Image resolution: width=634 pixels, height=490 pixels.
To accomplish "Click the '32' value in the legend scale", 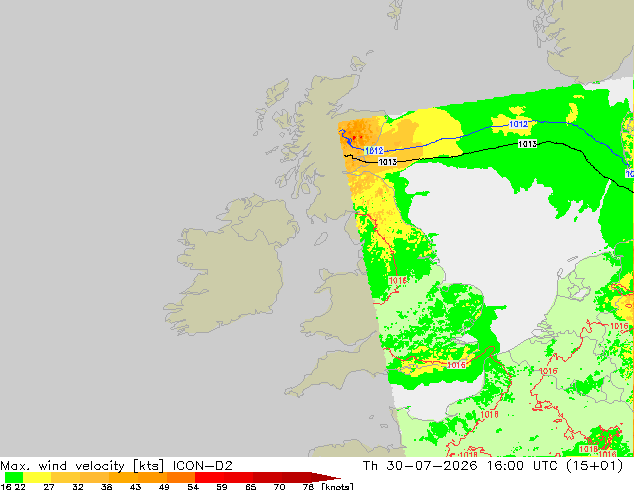I will [78, 486].
